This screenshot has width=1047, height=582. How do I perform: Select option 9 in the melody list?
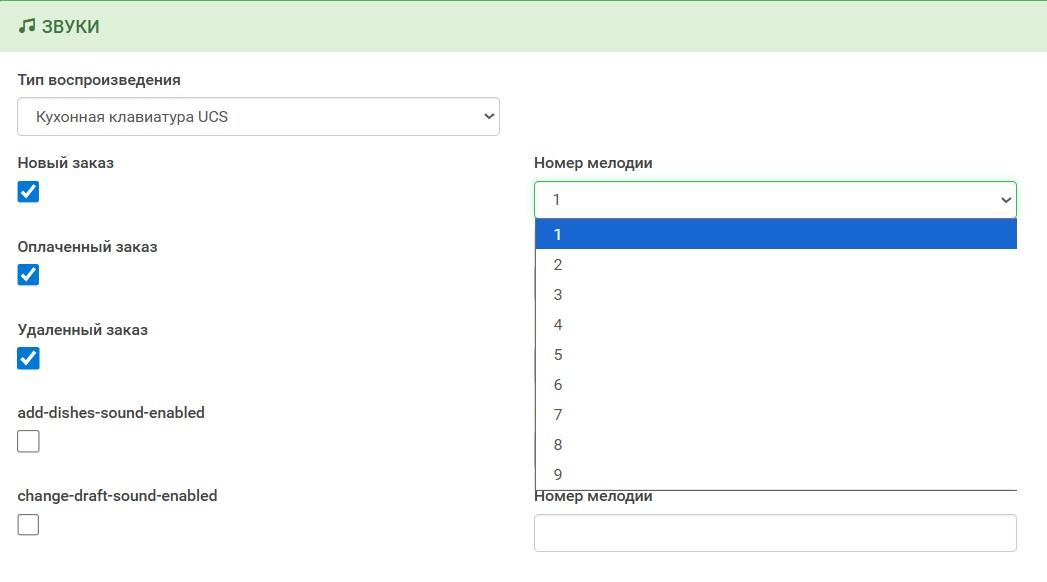click(775, 475)
